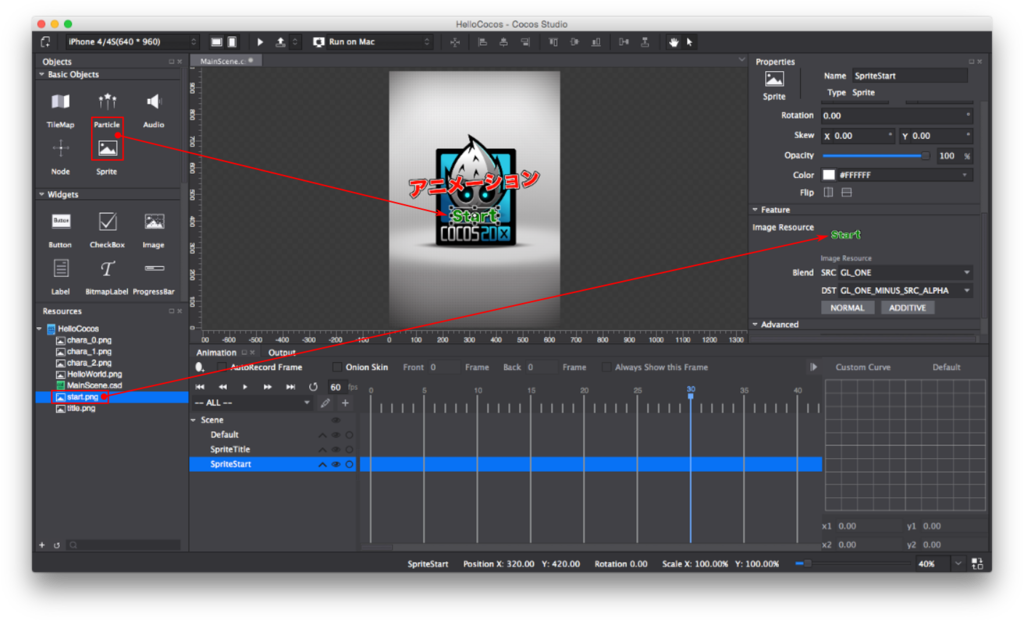
Task: Select the Particle object
Action: tap(107, 109)
